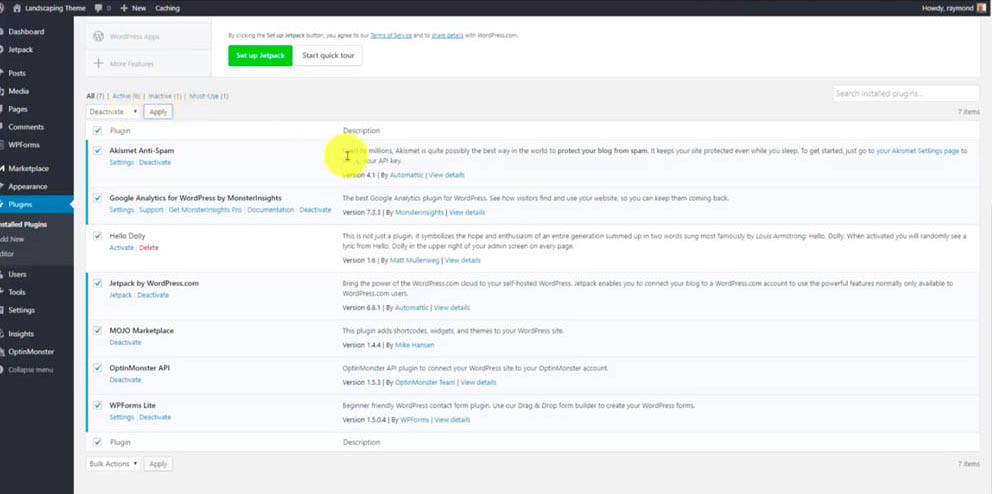Click your Akismet Settings page link

click(917, 151)
